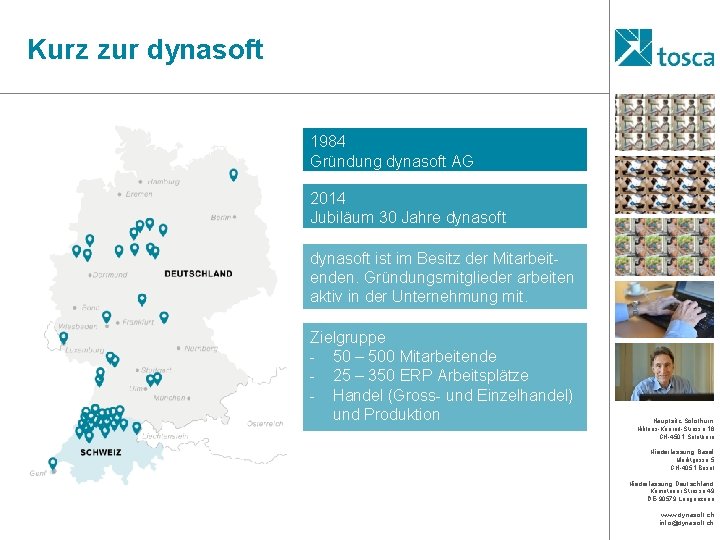This screenshot has width=720, height=540.
Task: Click the 'München' city label
Action: tap(169, 398)
